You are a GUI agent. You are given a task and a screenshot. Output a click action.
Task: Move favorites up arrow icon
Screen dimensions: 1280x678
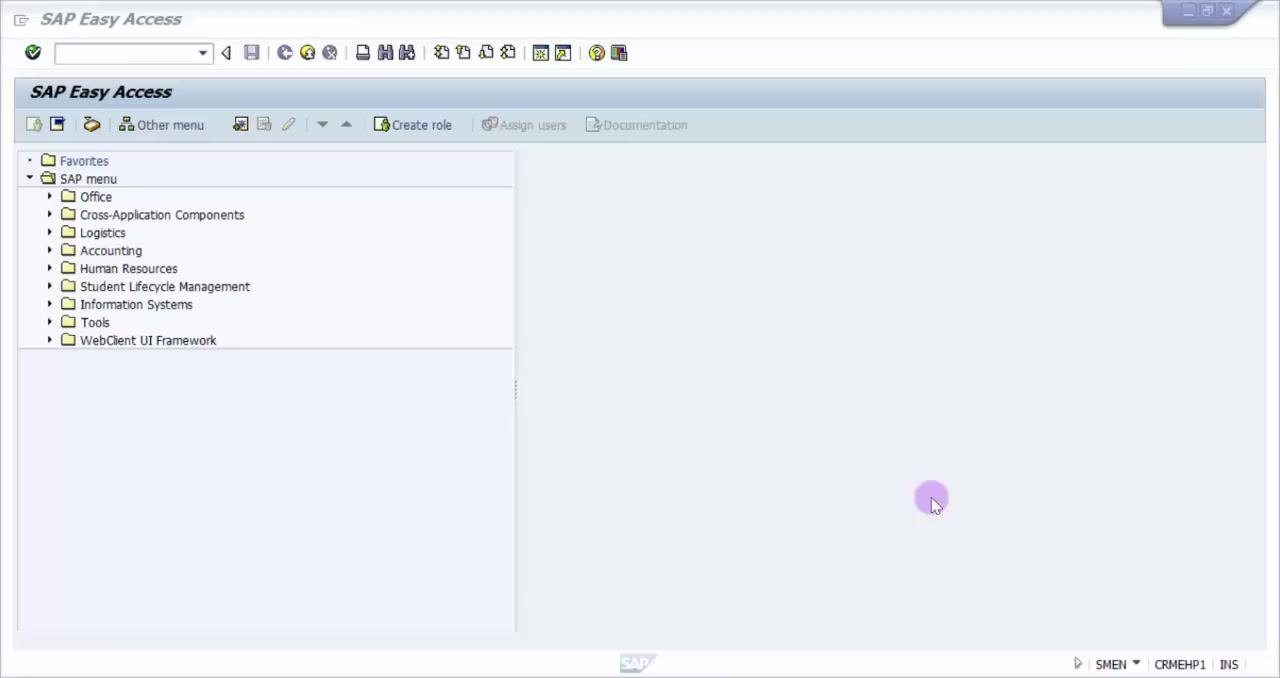[346, 124]
